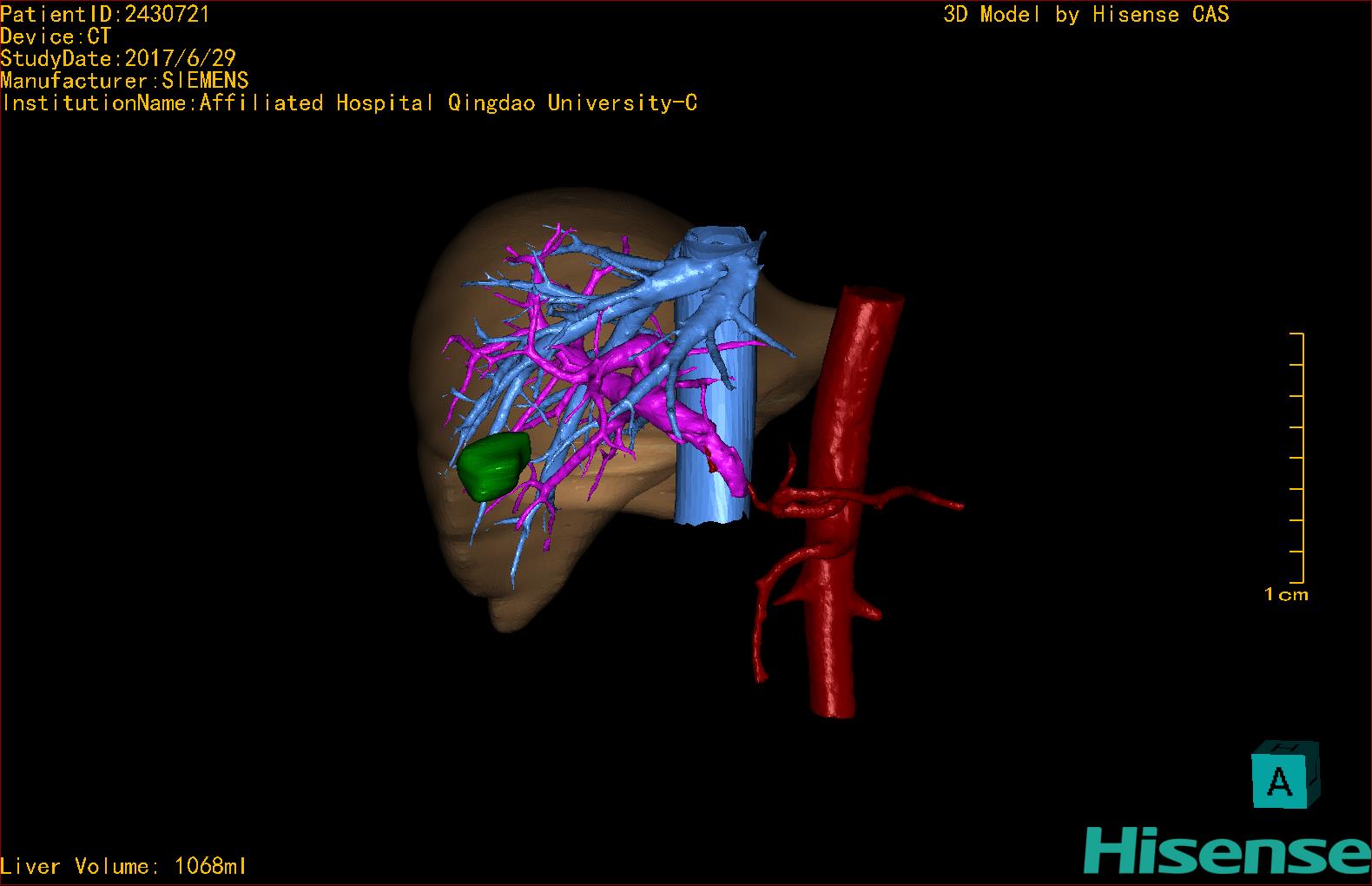This screenshot has height=886, width=1372.
Task: Click the Device:CT label
Action: coord(56,36)
